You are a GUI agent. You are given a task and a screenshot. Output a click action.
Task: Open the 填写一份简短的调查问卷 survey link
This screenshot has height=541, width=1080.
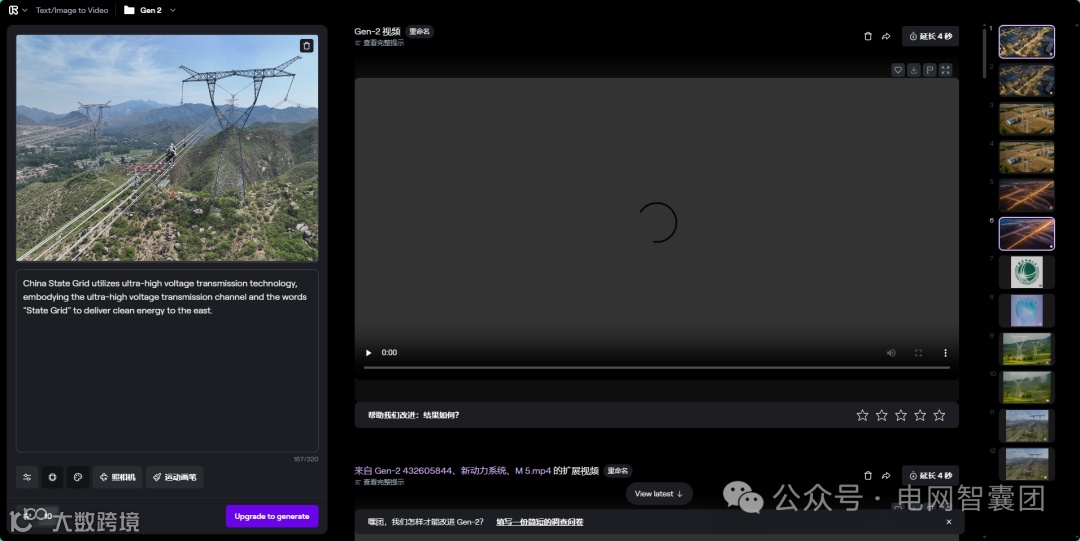[540, 522]
